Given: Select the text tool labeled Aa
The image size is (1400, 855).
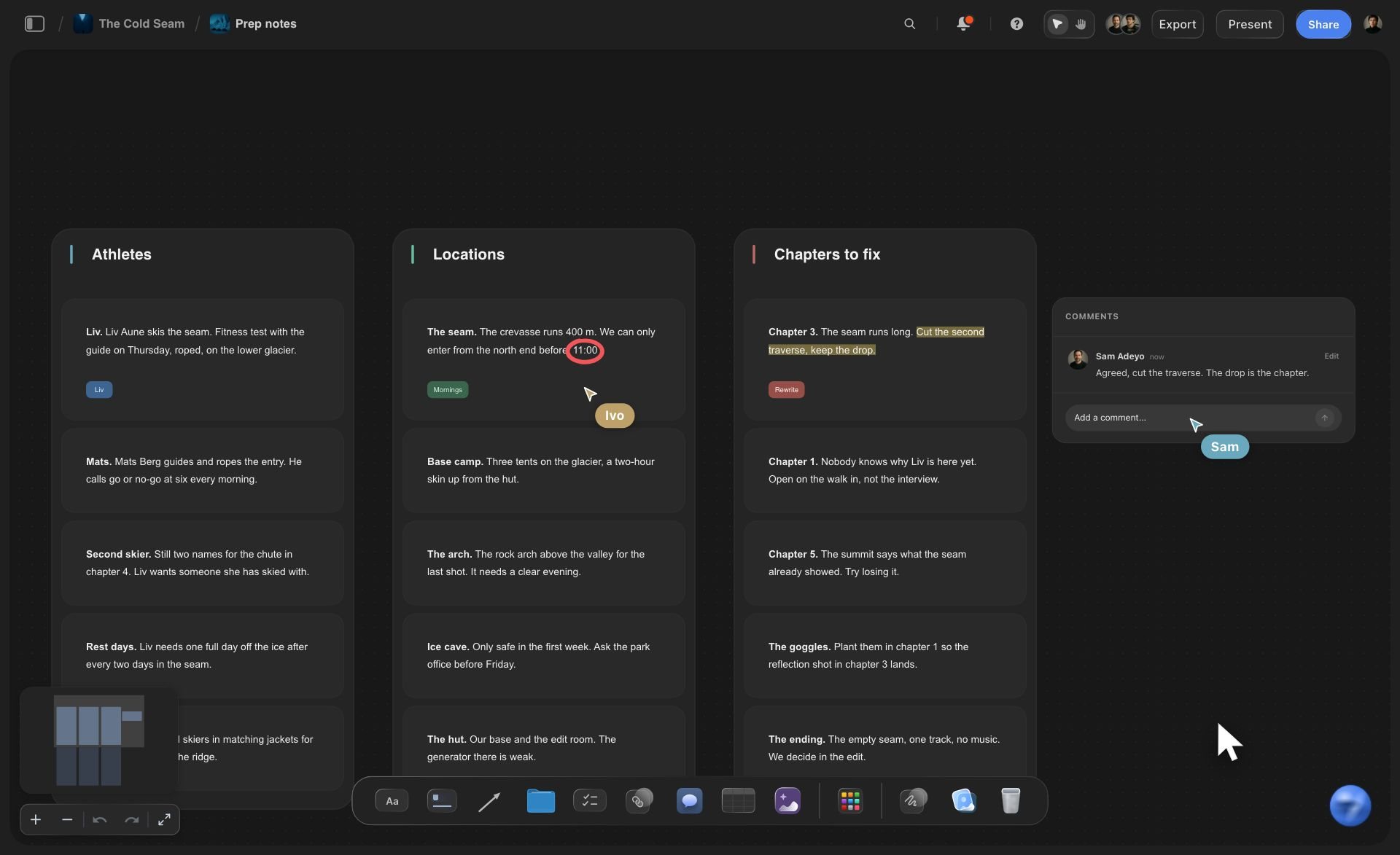Looking at the screenshot, I should tap(392, 801).
